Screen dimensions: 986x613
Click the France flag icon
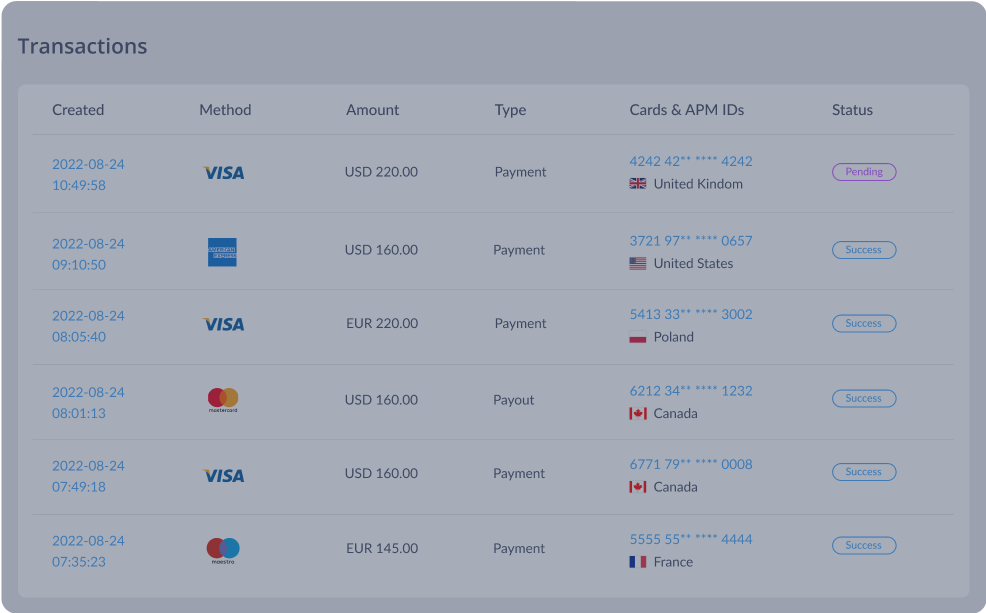(638, 562)
